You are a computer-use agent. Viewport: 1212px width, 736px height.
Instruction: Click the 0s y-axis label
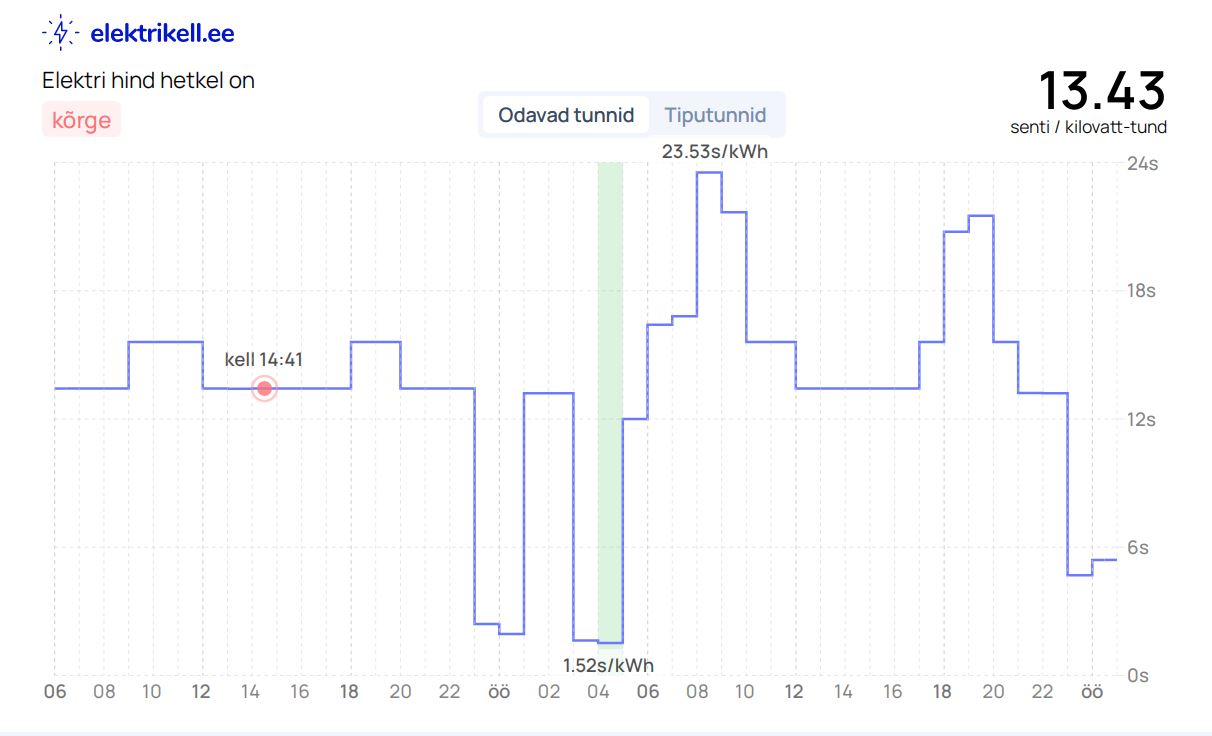(x=1137, y=675)
